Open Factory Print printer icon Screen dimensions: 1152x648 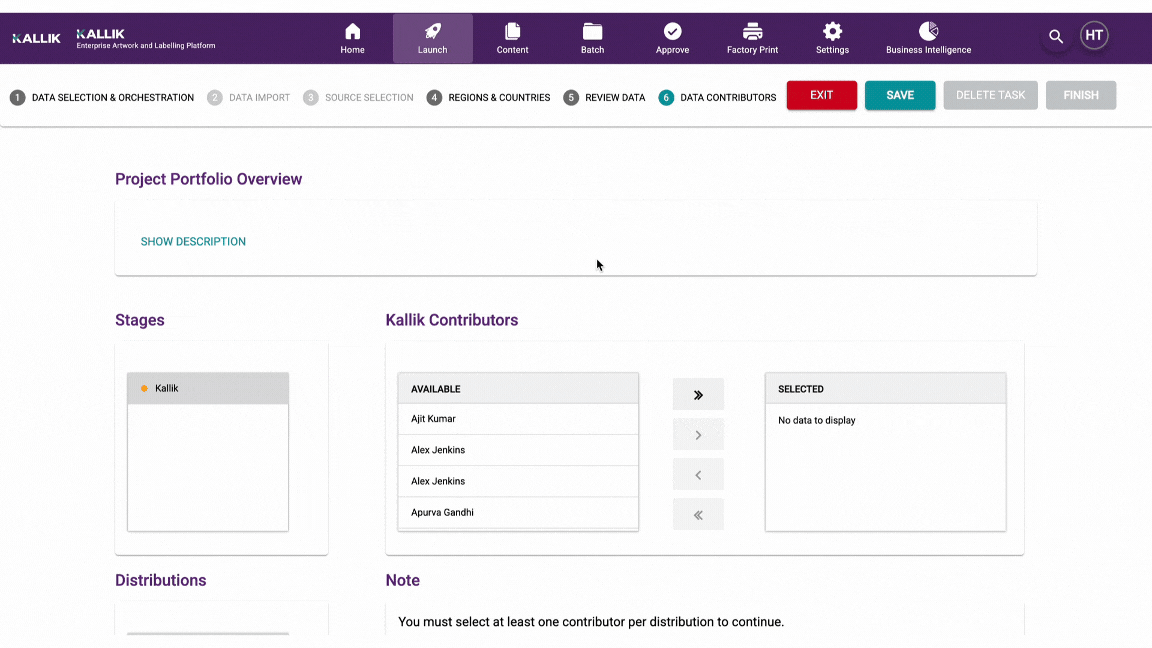tap(752, 32)
